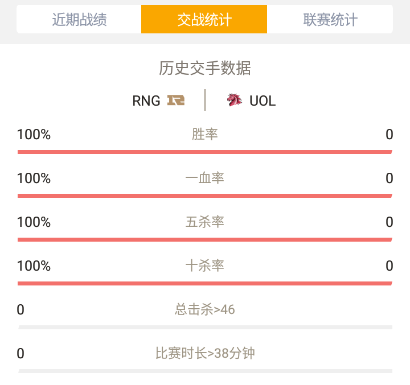
Task: Click the red 五杀率 progress bar
Action: [205, 240]
